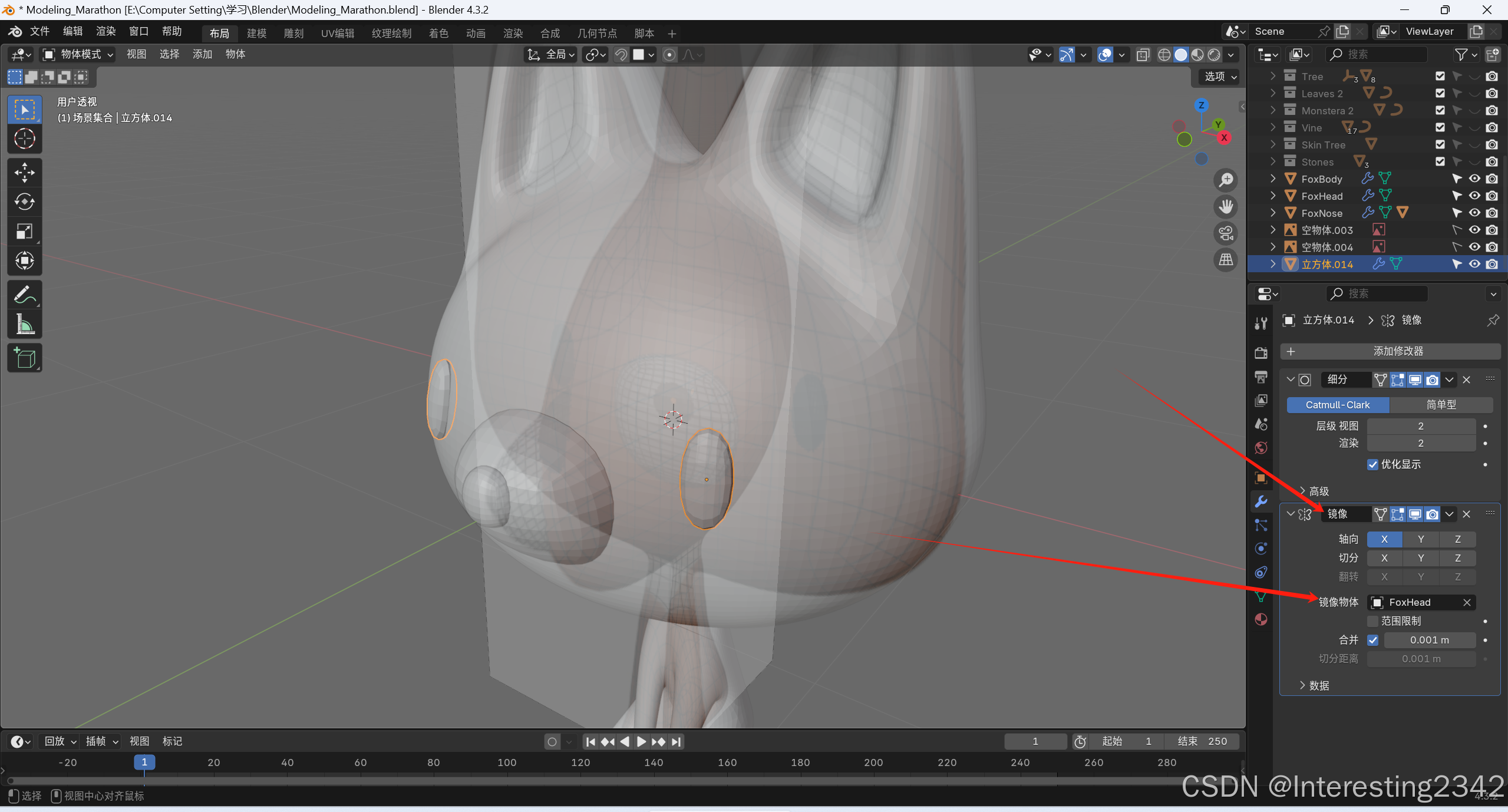Expand the FoxHead outliner item

pyautogui.click(x=1273, y=196)
